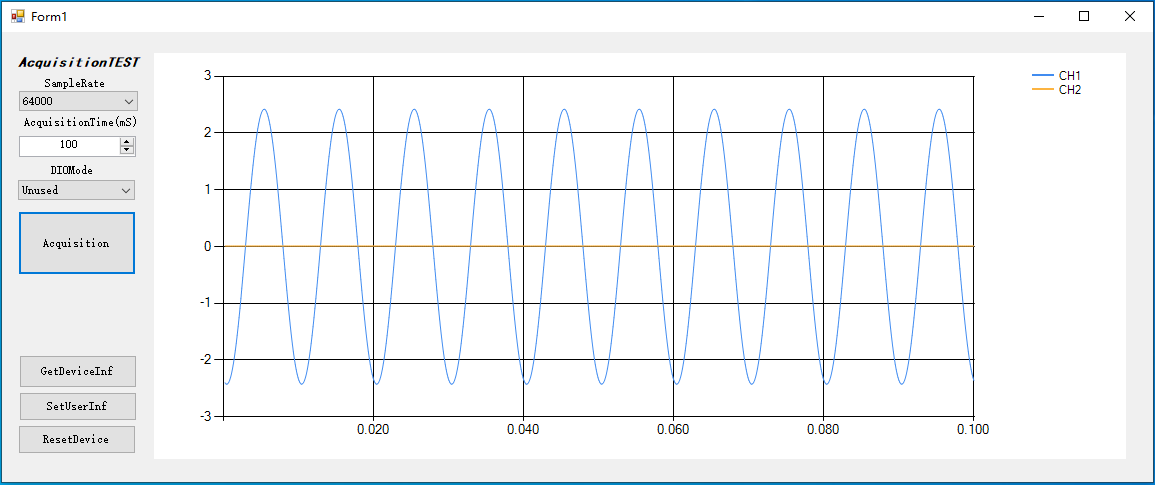1155x485 pixels.
Task: Click the Form1 application icon in title bar
Action: (x=17, y=16)
